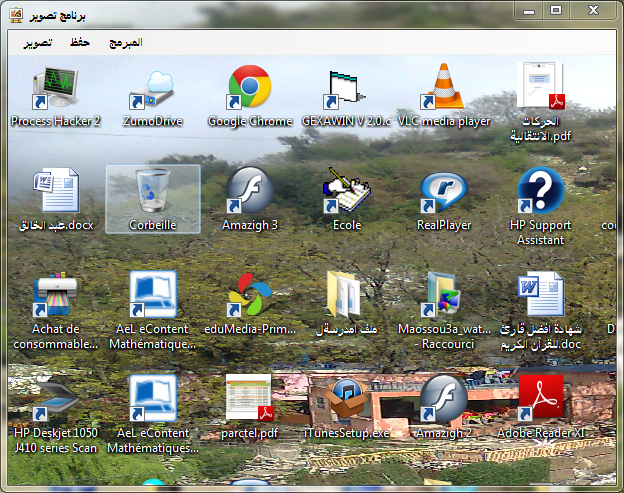624x493 pixels.
Task: Click the iTunesSetup.exe label text
Action: [347, 433]
